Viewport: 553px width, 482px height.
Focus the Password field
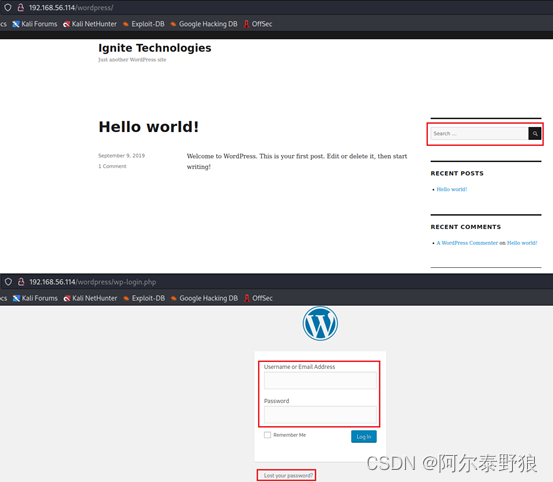point(320,415)
